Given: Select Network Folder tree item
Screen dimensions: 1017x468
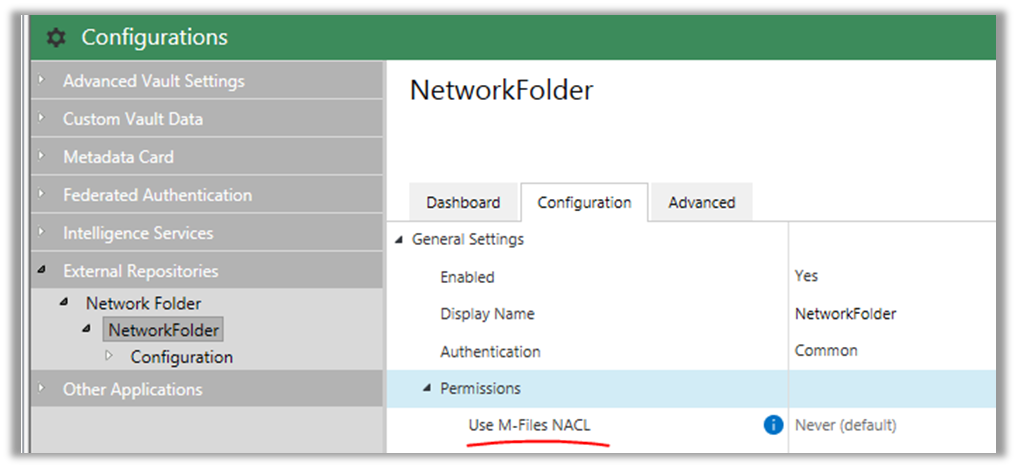Looking at the screenshot, I should tap(143, 303).
